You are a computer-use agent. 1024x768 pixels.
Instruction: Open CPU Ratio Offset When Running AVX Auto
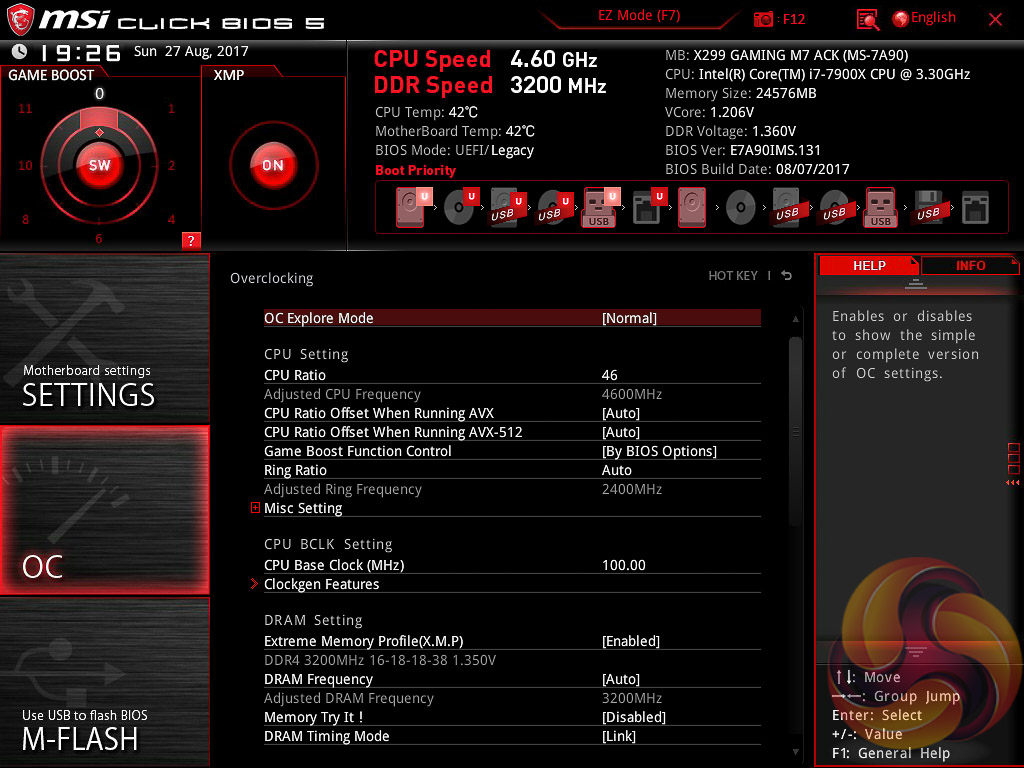tap(620, 413)
